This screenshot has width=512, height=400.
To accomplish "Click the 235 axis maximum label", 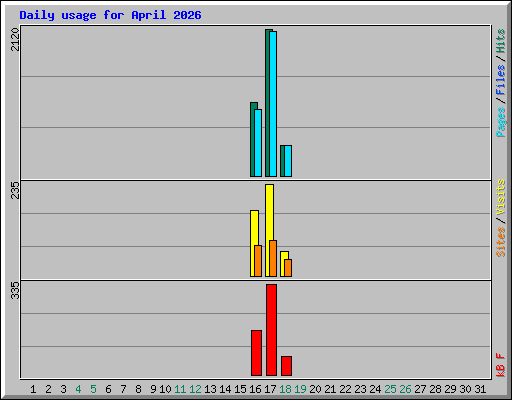I will pos(15,190).
